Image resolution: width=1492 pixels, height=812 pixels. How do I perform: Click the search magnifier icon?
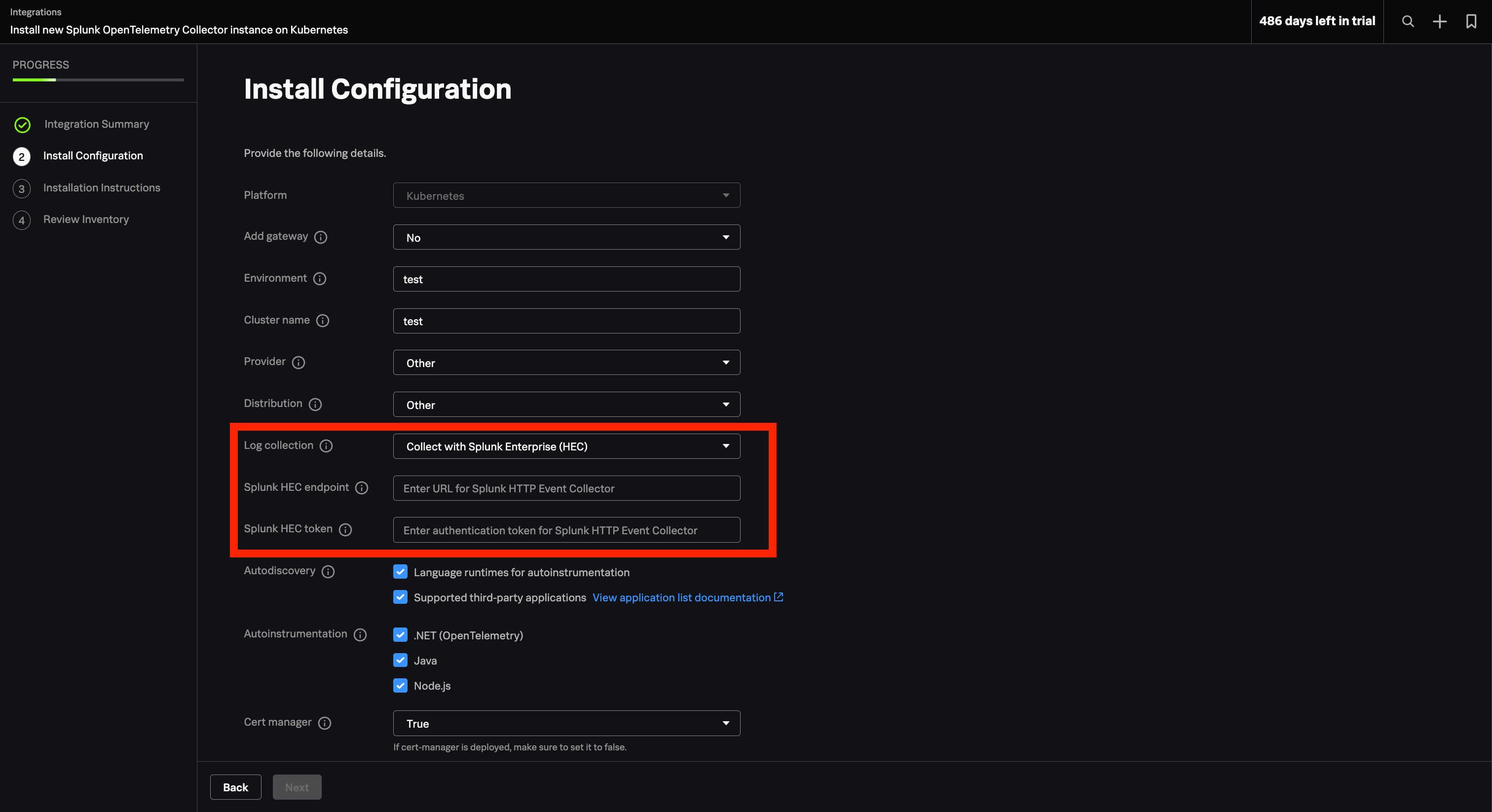click(x=1408, y=21)
